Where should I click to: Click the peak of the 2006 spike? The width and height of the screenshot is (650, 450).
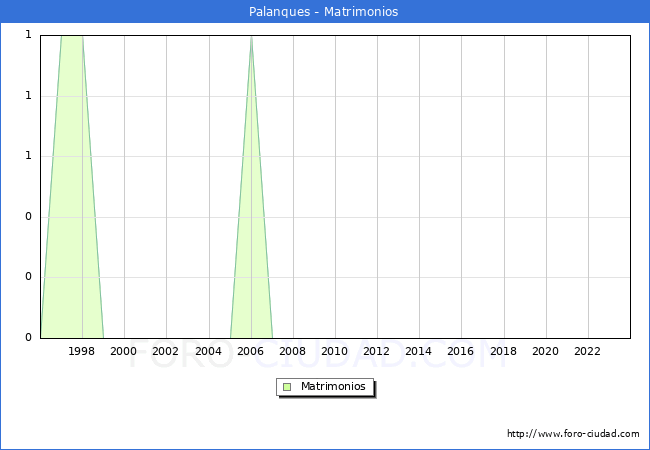[x=251, y=38]
